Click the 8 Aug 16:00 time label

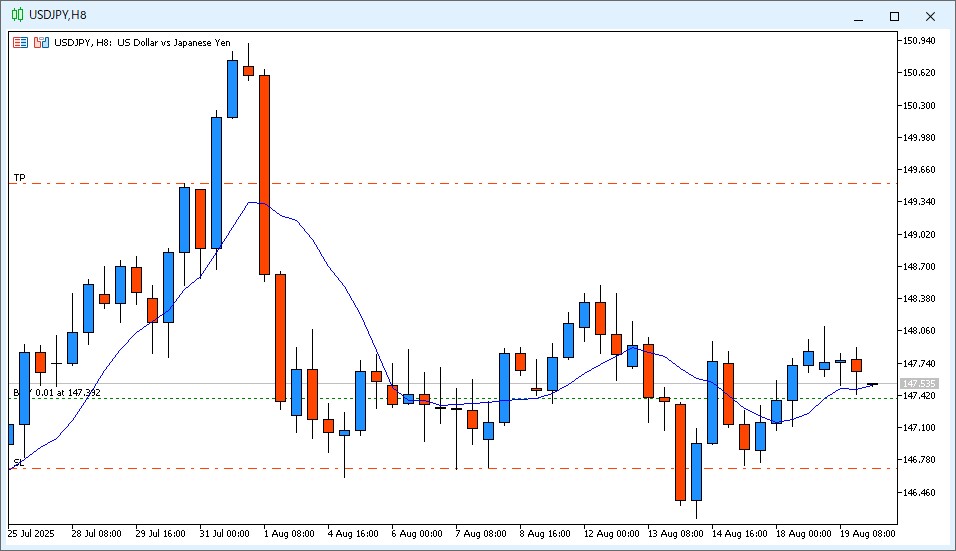tap(545, 534)
